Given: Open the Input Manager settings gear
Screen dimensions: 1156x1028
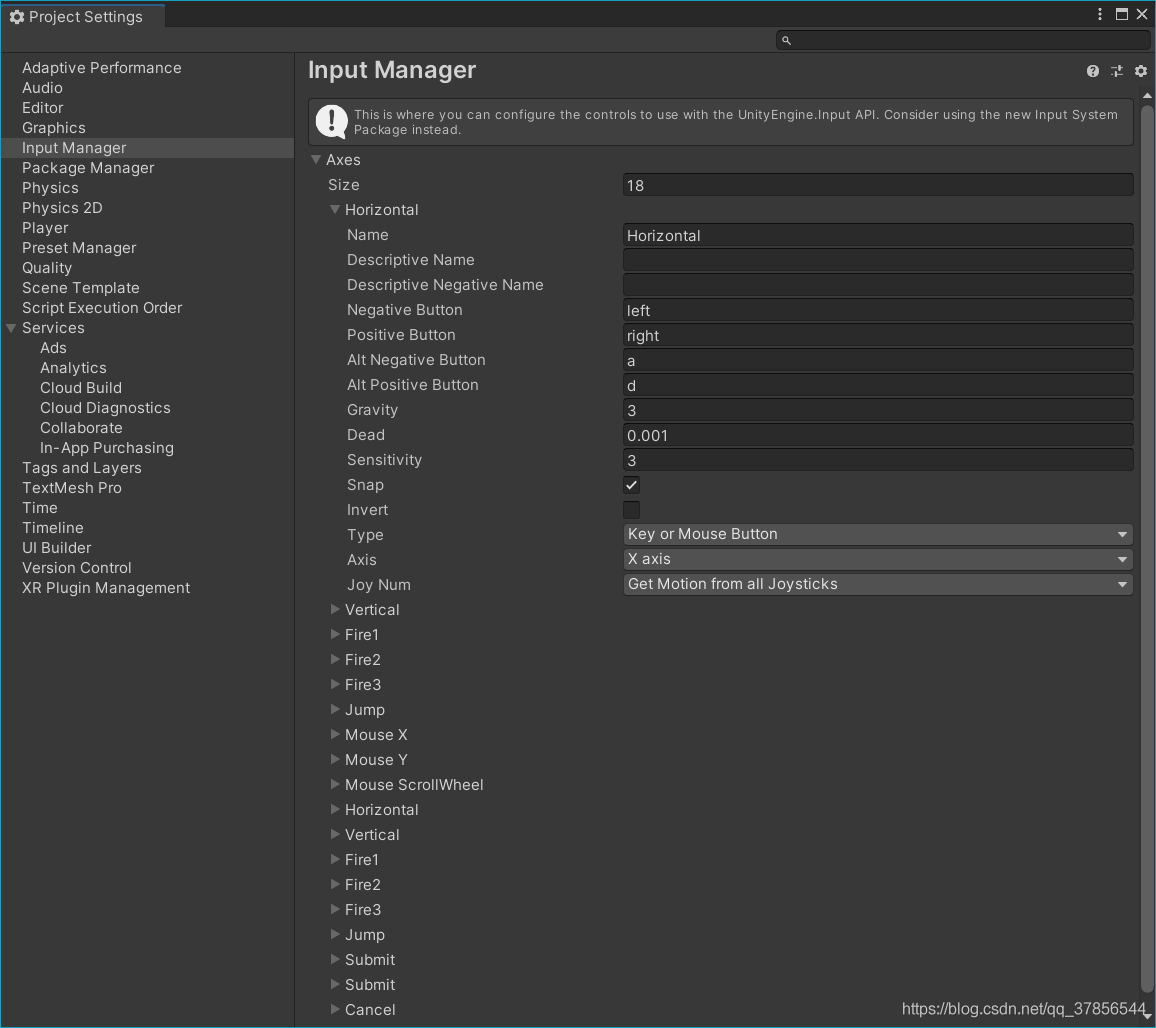Looking at the screenshot, I should click(x=1140, y=71).
